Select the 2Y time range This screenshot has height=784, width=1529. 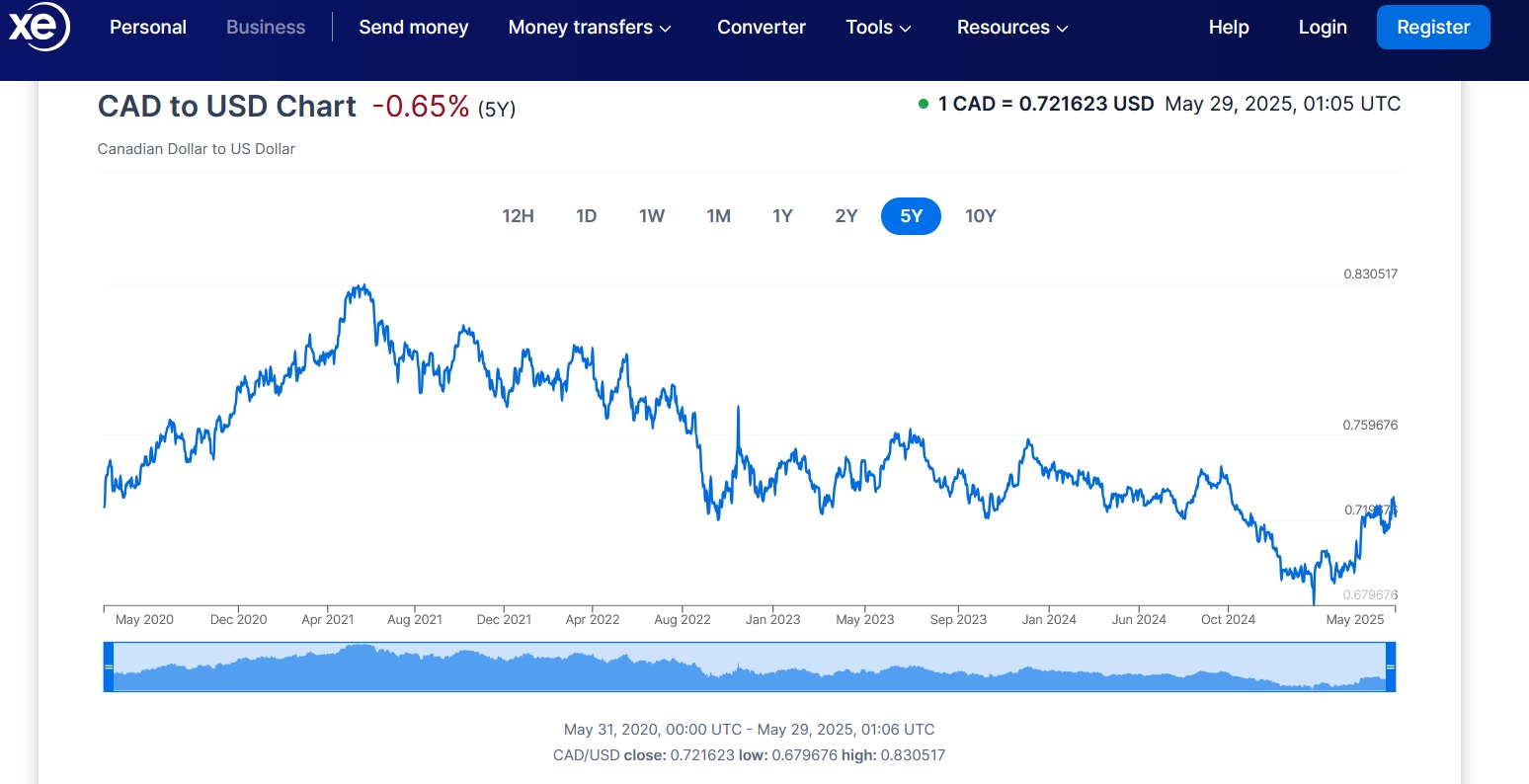click(846, 216)
